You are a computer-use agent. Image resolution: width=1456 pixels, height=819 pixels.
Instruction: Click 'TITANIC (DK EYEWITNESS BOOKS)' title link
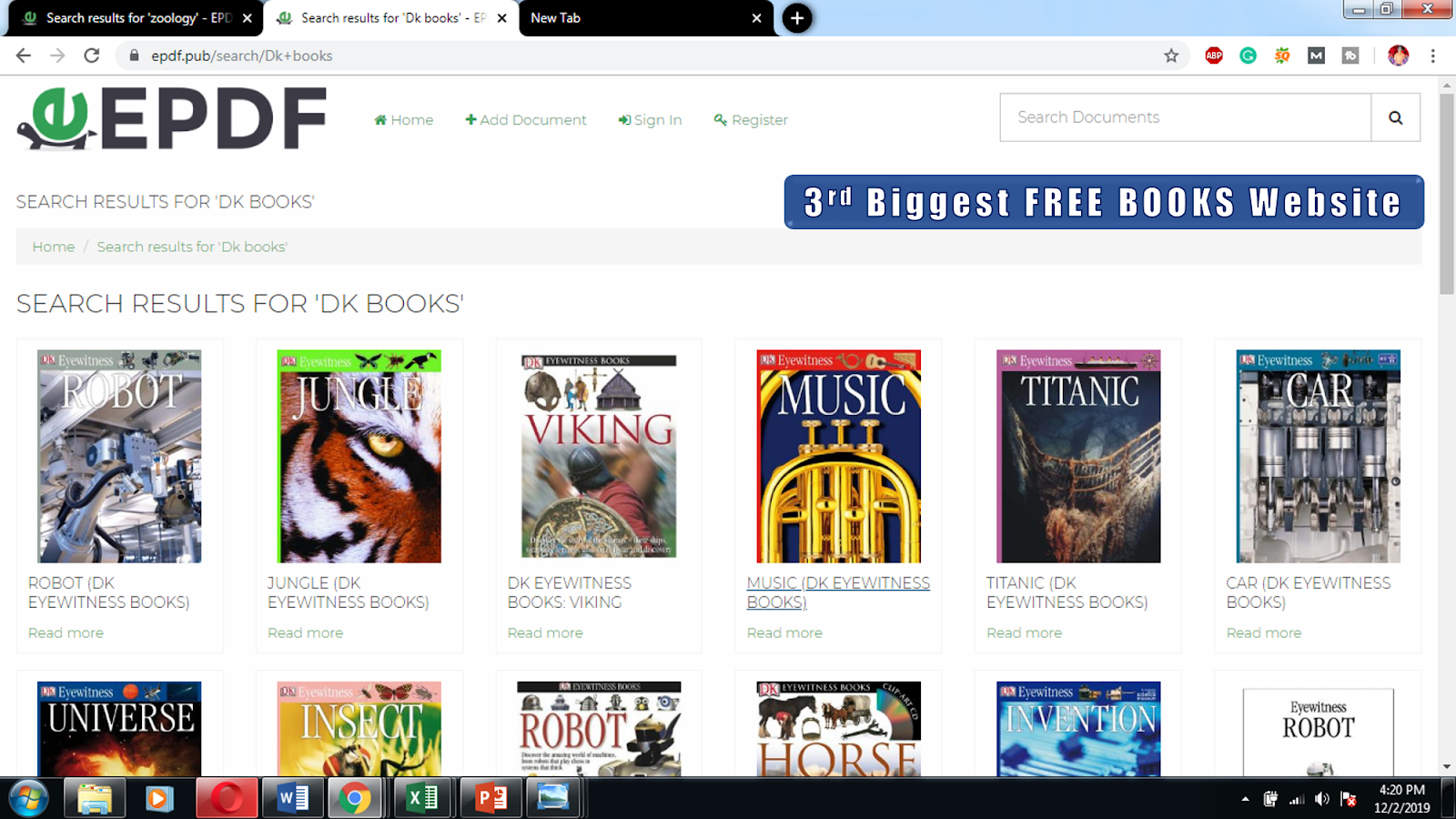1067,592
